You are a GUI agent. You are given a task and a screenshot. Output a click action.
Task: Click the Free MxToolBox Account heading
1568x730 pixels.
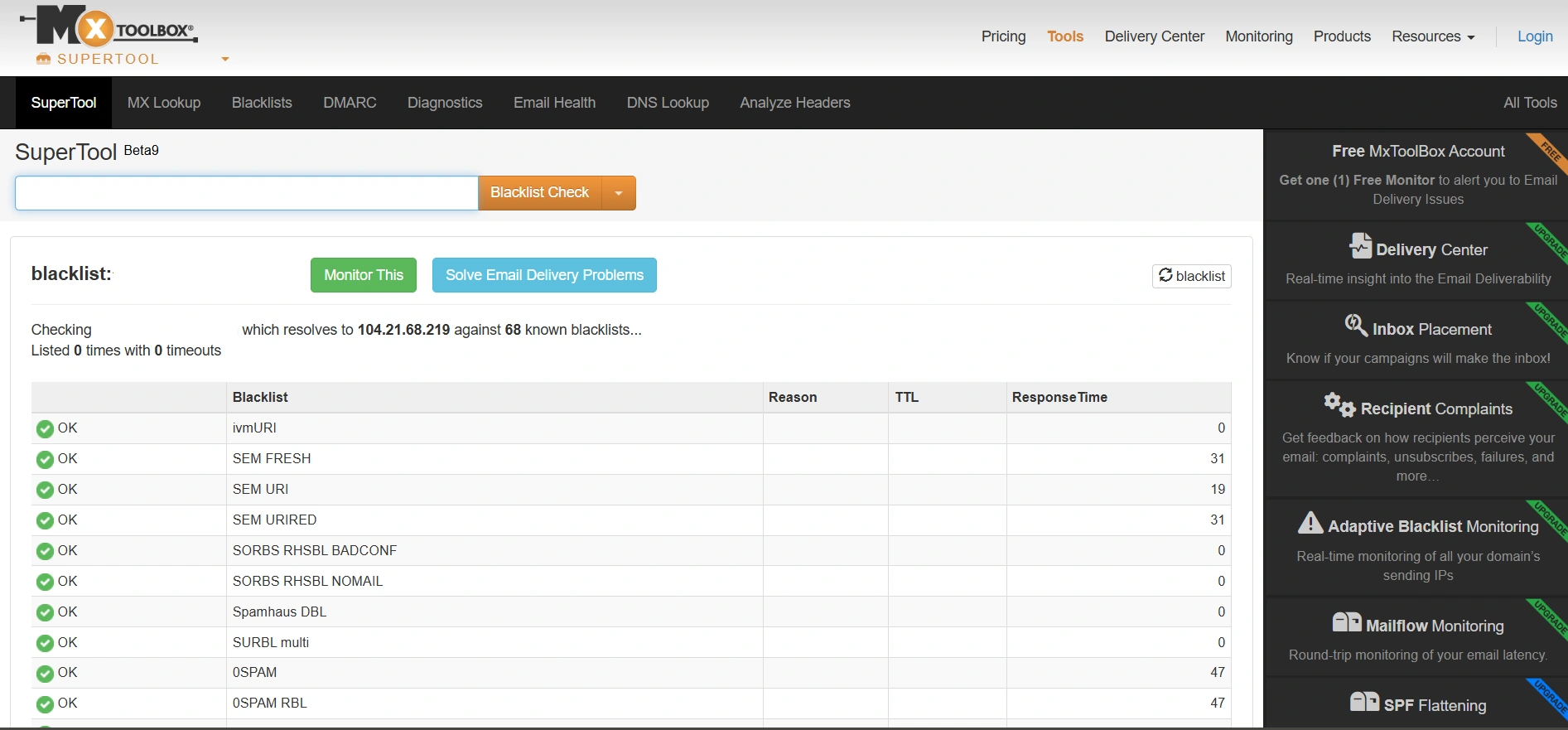1418,152
